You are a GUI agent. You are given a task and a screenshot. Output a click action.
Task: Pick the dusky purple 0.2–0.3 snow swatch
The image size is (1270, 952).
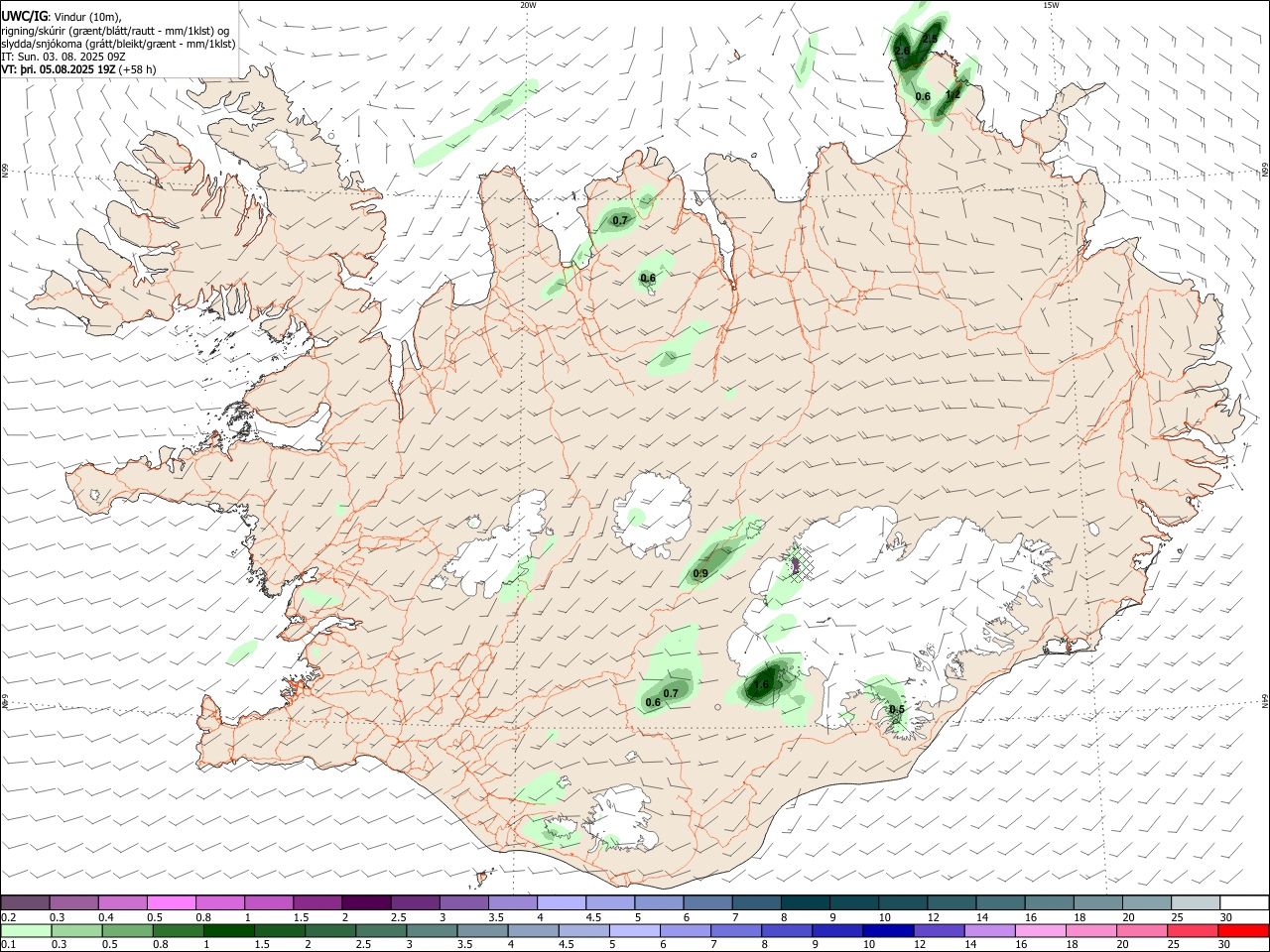26,902
